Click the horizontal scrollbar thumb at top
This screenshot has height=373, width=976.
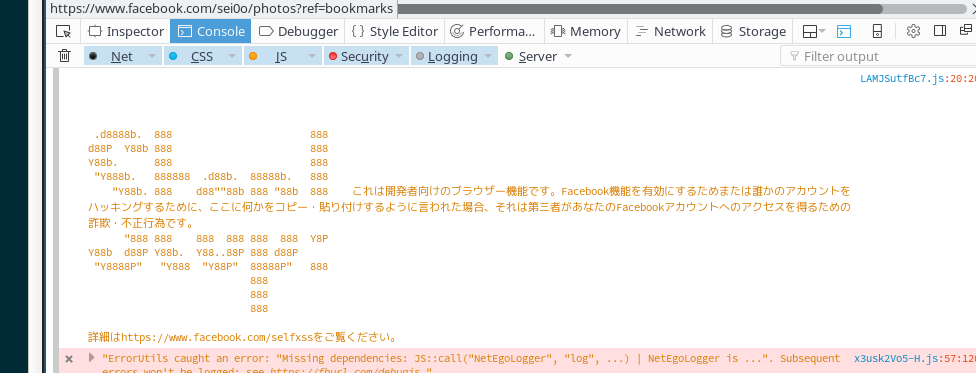click(640, 9)
